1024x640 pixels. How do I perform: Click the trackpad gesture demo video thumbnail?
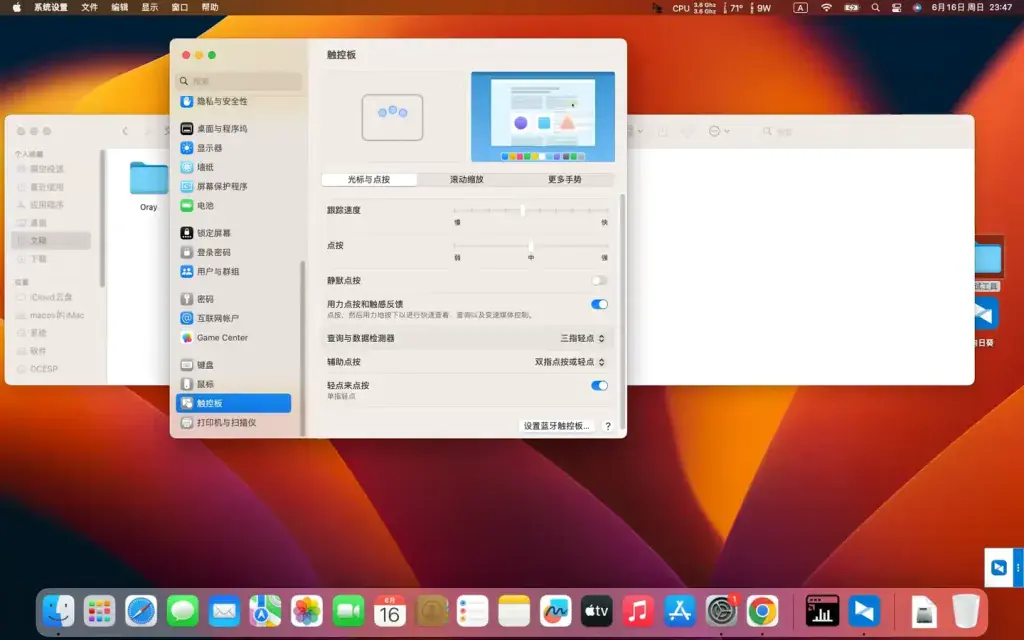pos(543,117)
